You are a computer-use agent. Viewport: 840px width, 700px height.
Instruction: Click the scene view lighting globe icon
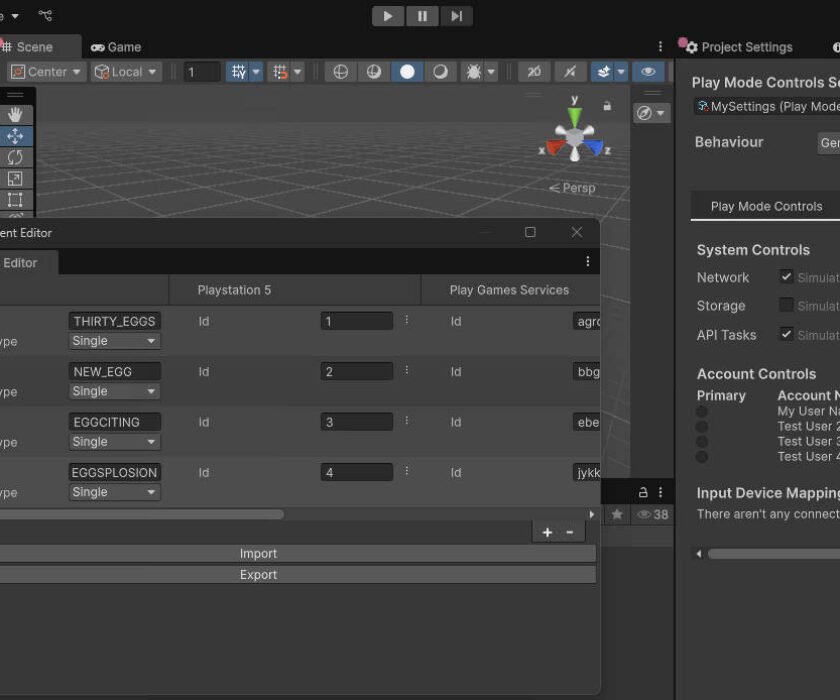(x=341, y=71)
